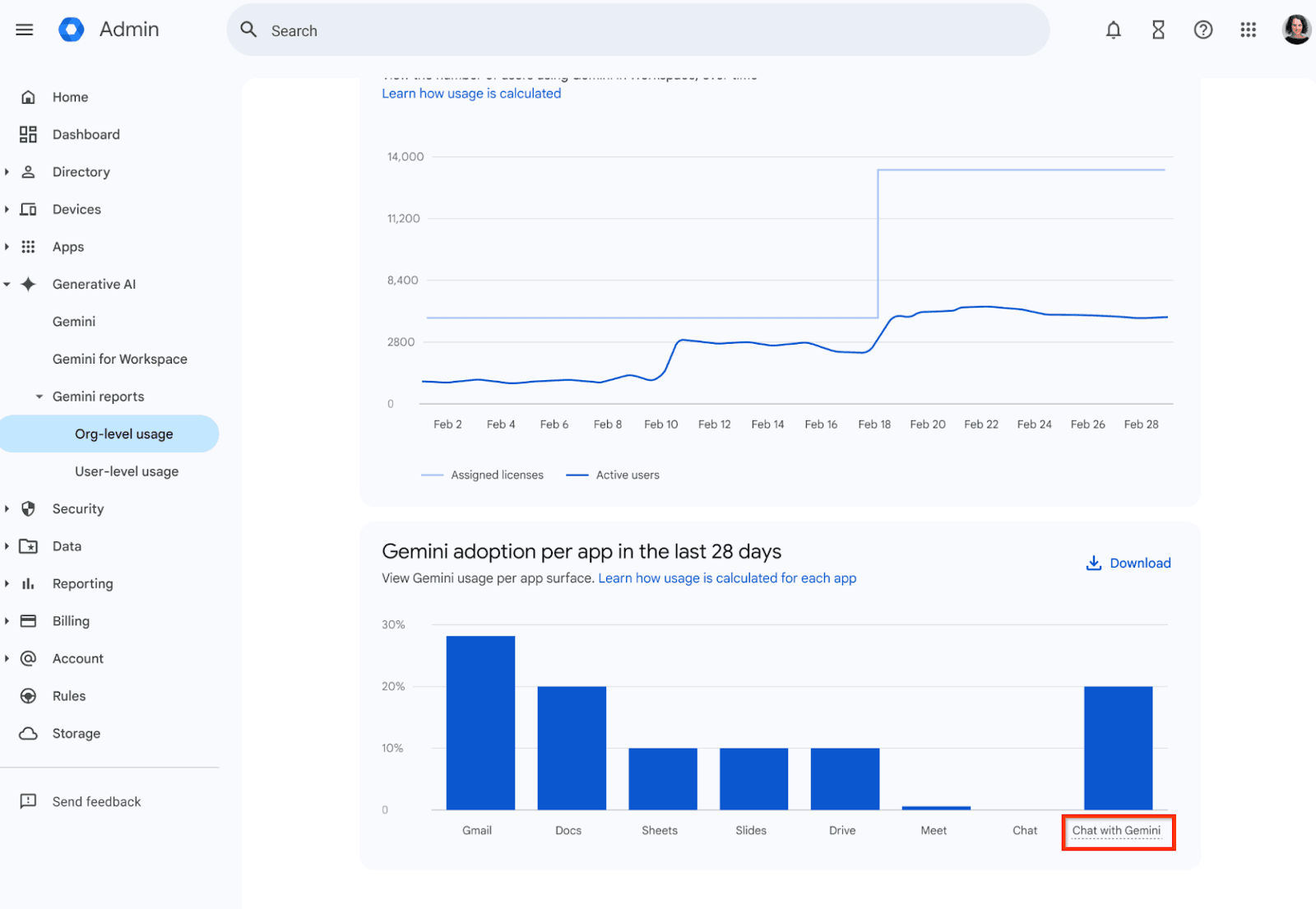Open the tasks hourglass icon
The width and height of the screenshot is (1316, 909).
[1158, 30]
